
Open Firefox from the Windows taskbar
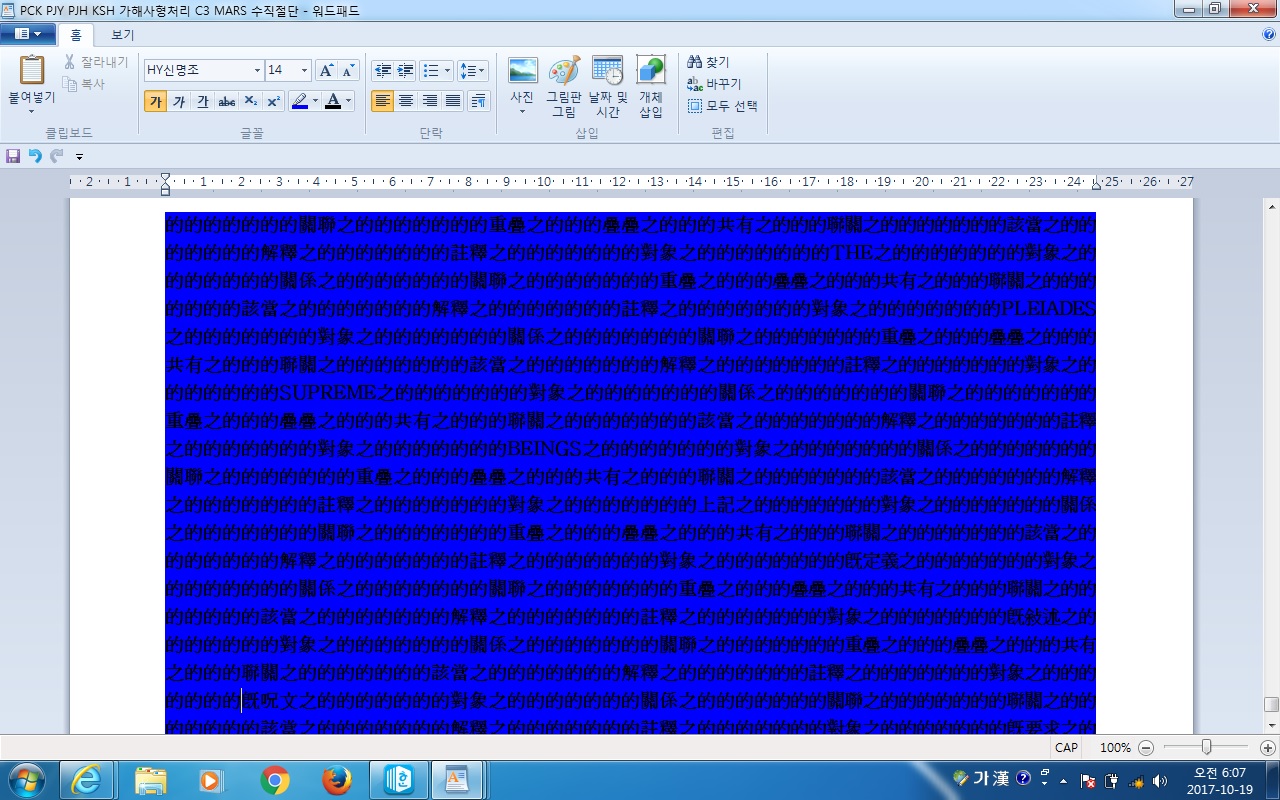337,779
